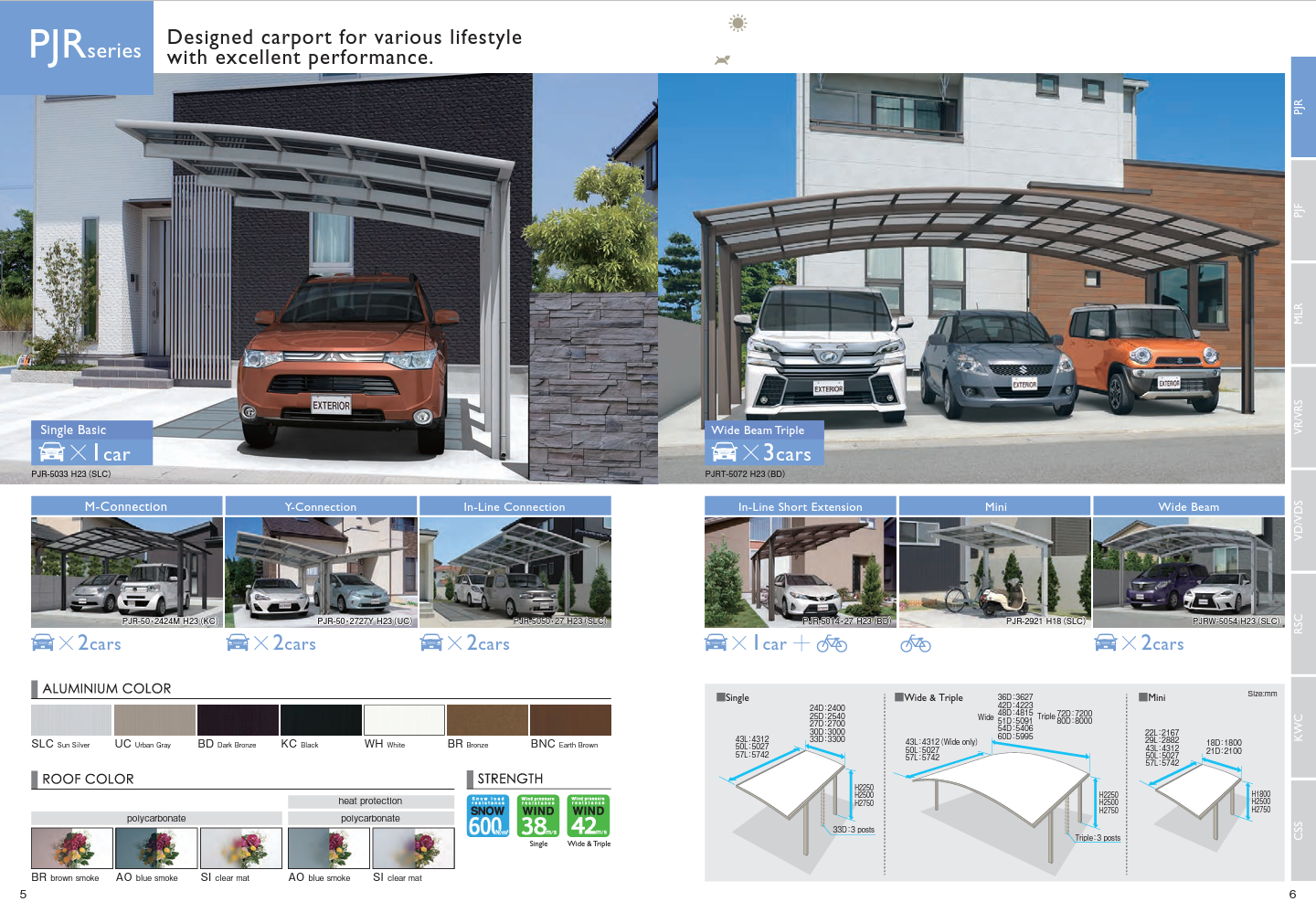This screenshot has height=923, width=1316.
Task: Open the Mini carport thumbnail photo
Action: [x=994, y=572]
